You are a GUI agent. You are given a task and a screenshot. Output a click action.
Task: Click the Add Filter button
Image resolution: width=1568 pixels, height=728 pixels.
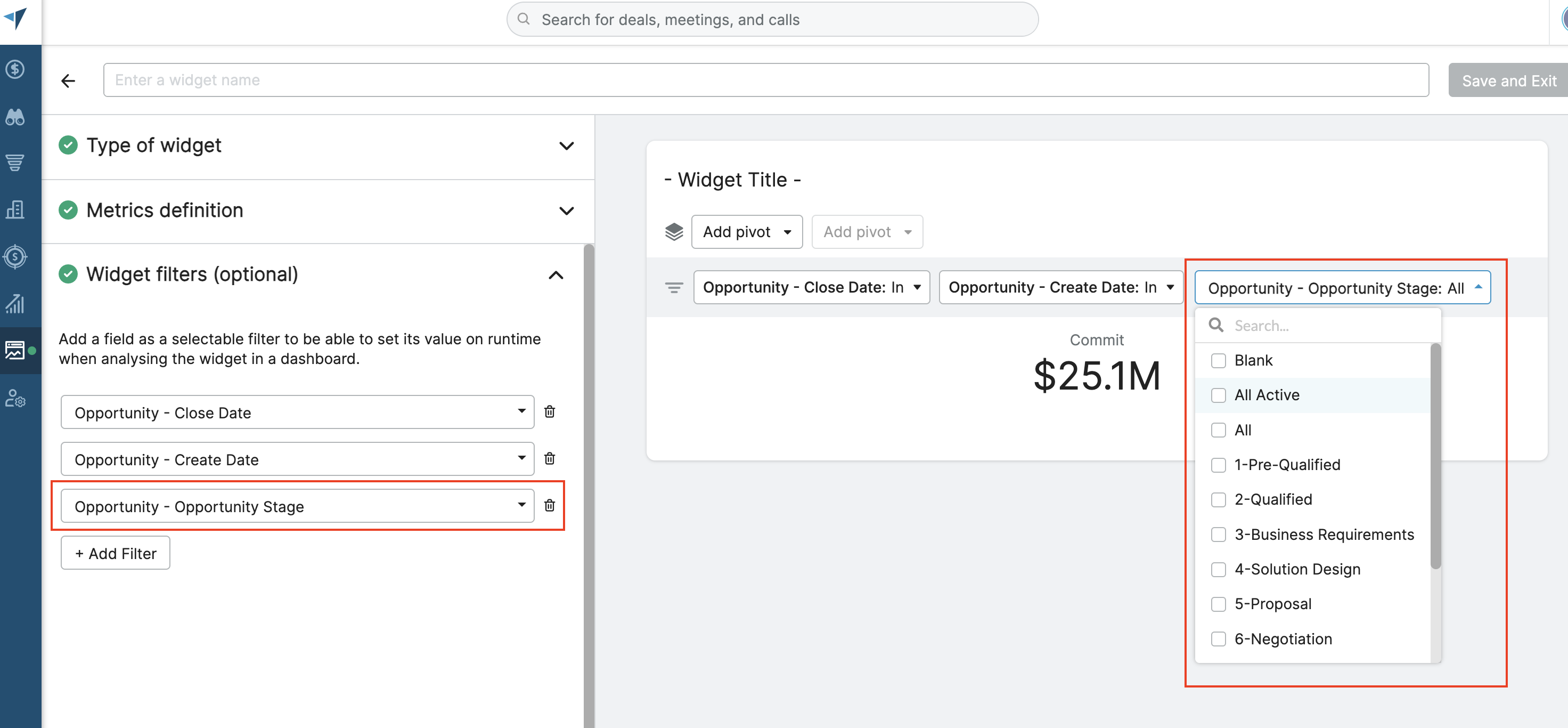pos(115,553)
